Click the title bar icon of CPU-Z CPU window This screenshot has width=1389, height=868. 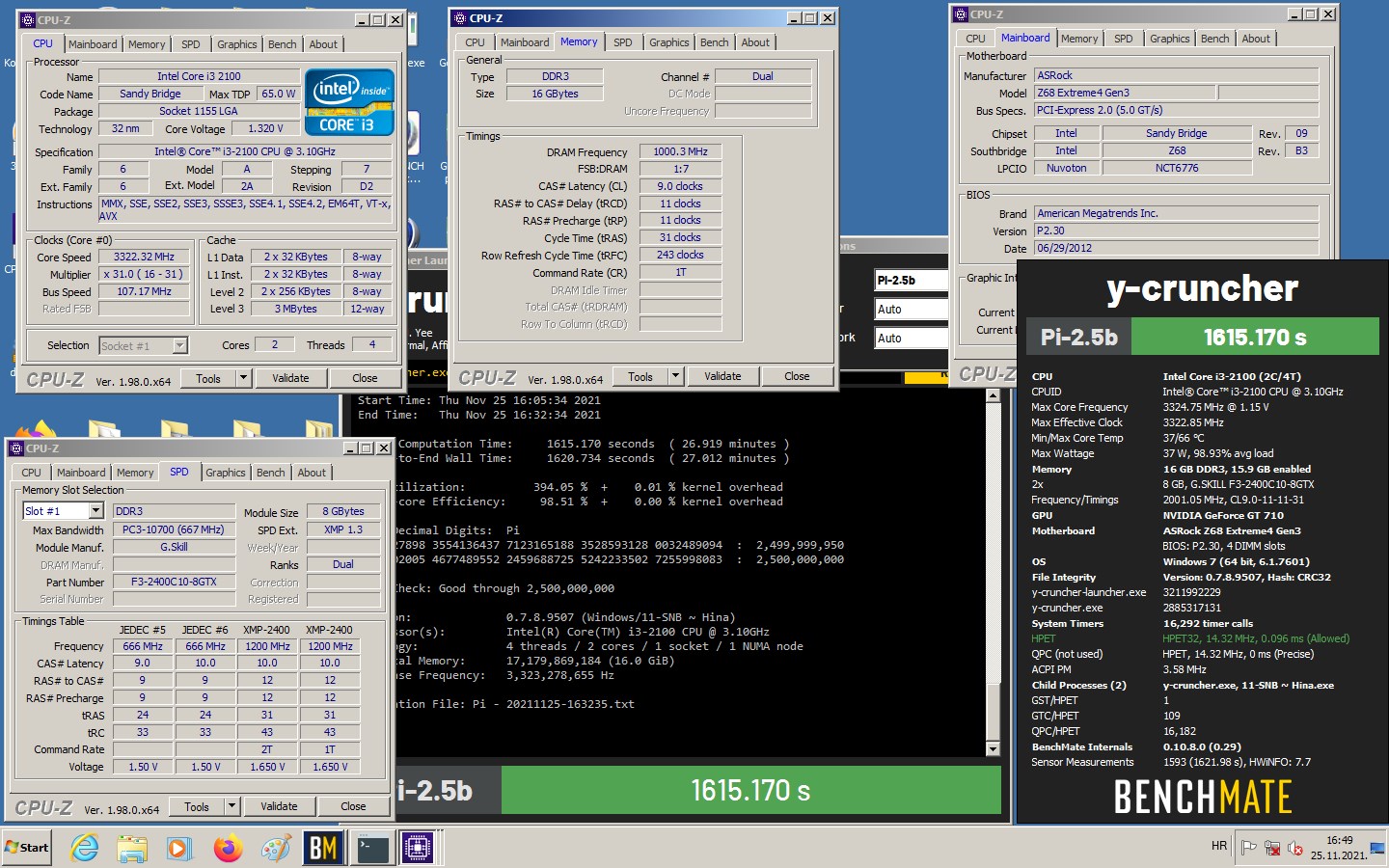click(27, 19)
